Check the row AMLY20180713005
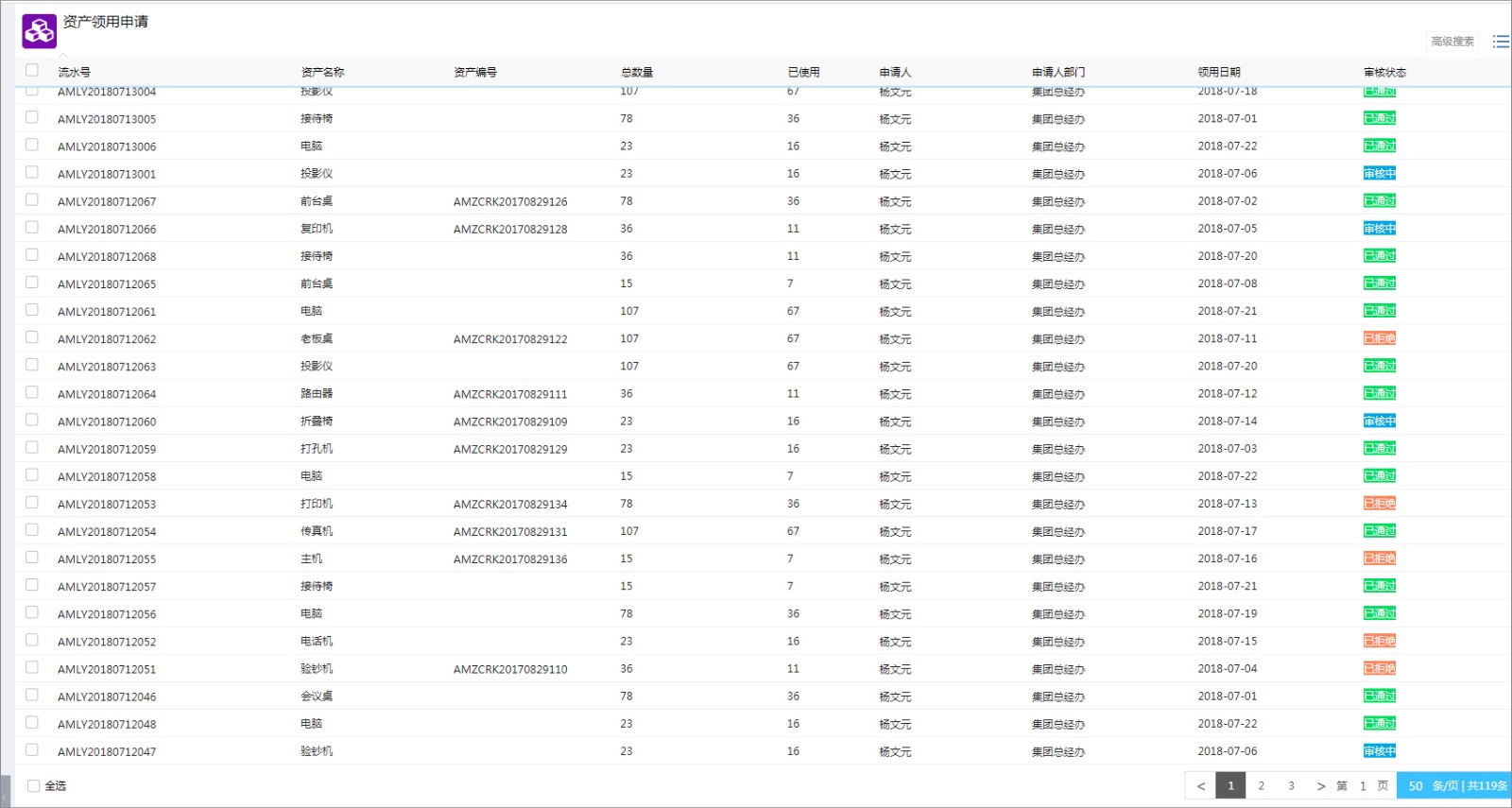The image size is (1512, 808). click(x=32, y=117)
